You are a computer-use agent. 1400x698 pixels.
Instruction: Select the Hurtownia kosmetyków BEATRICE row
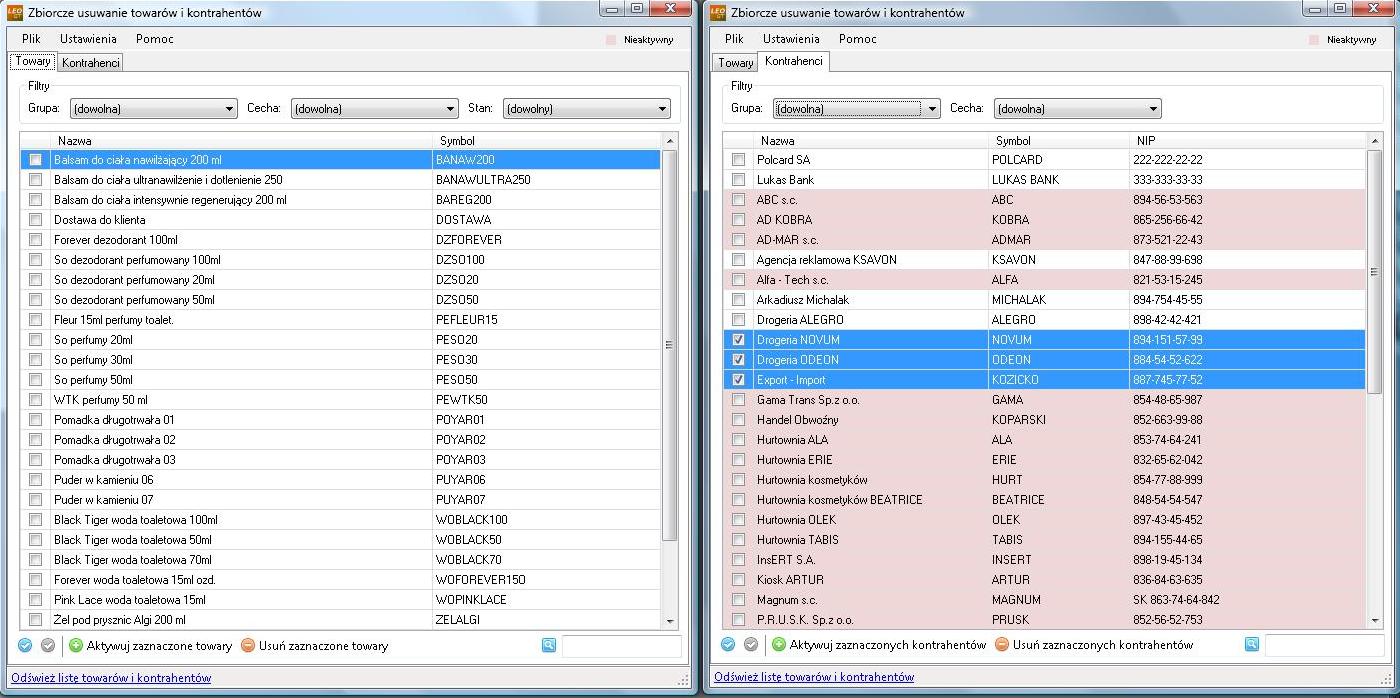tap(1044, 500)
